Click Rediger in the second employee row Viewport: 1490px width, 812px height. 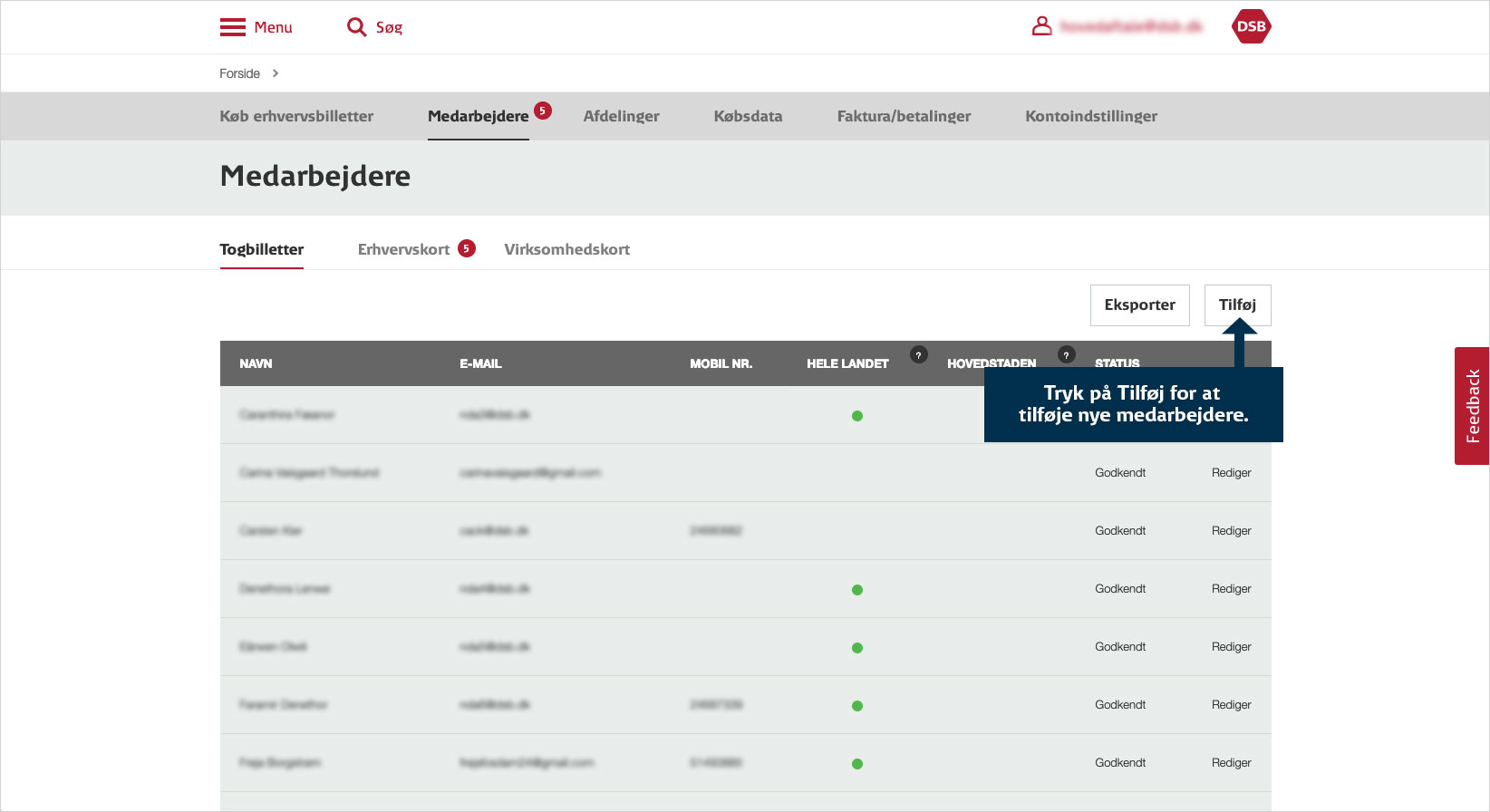click(x=1231, y=473)
